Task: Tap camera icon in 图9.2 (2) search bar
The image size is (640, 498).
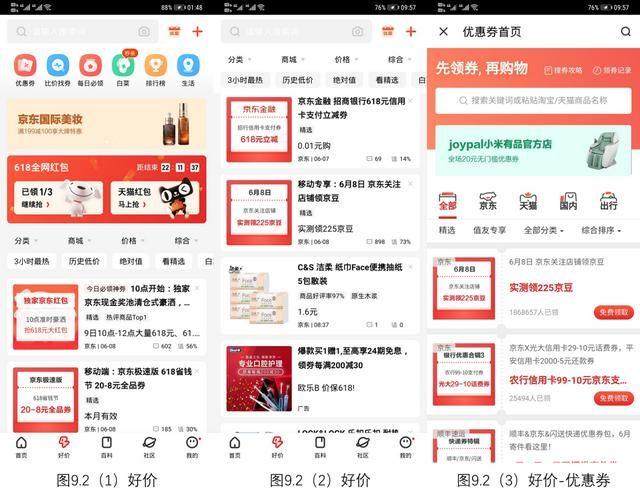Action: [358, 31]
